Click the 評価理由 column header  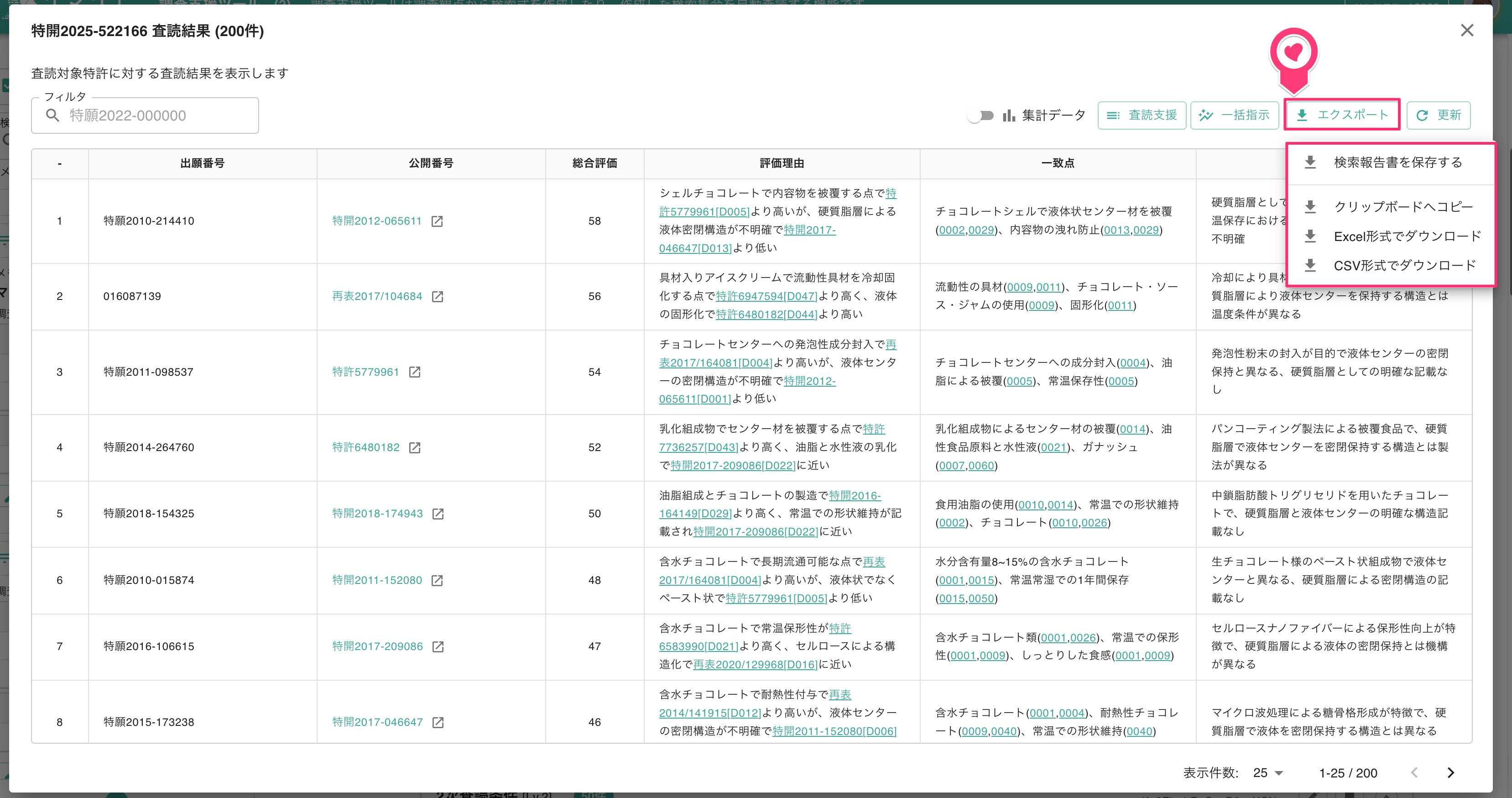tap(782, 163)
